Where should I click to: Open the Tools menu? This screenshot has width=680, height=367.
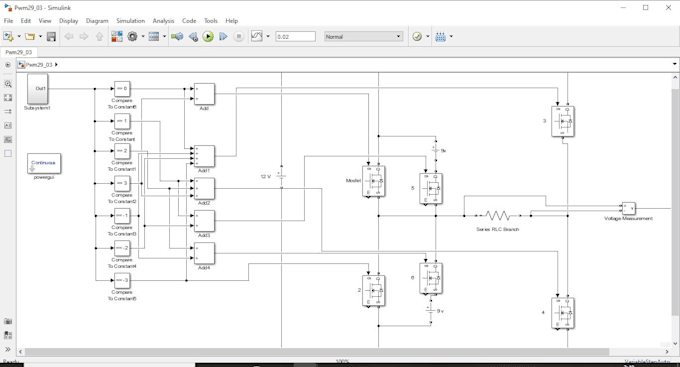(211, 21)
